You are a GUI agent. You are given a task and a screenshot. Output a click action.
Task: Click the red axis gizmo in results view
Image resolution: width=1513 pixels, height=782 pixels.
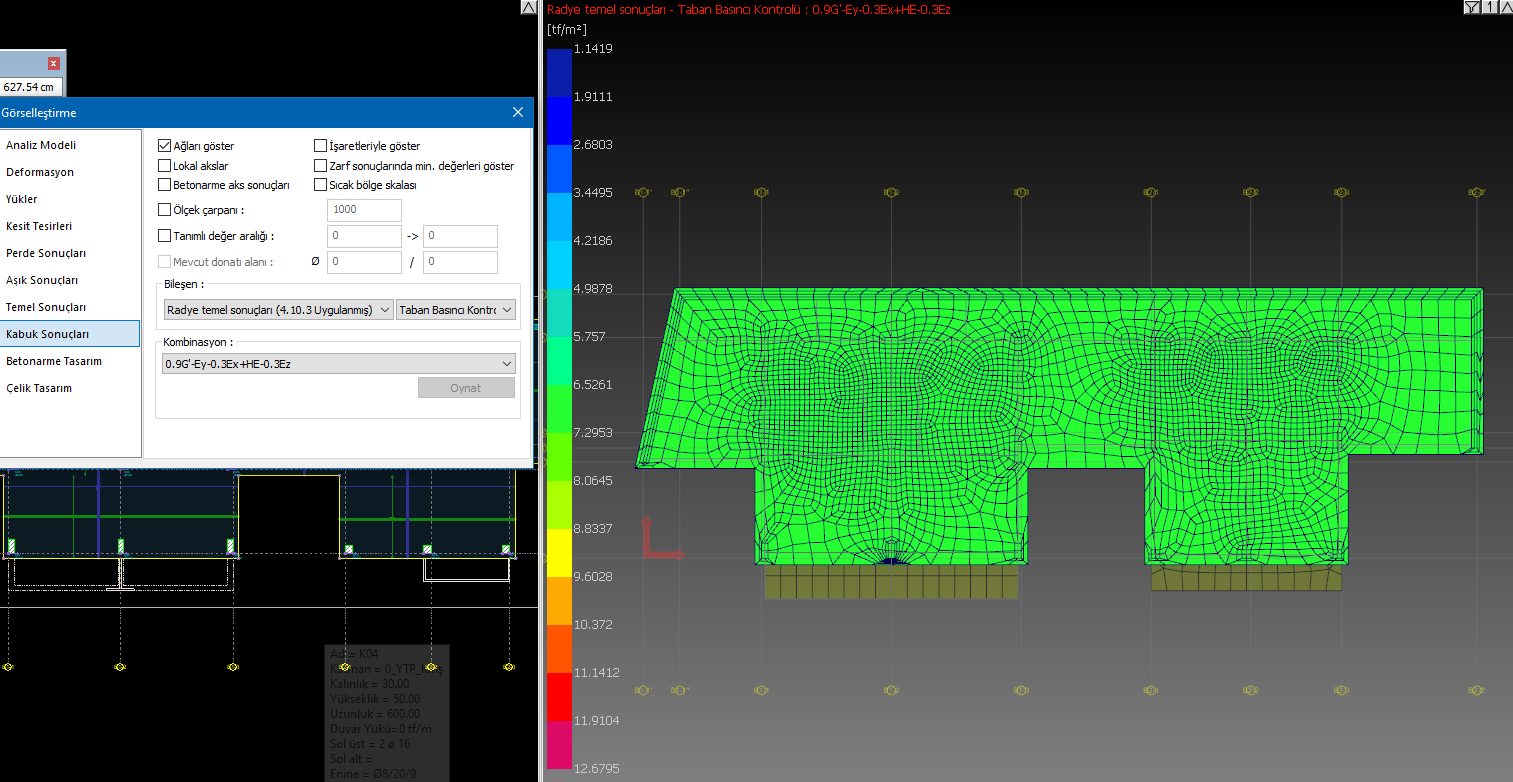[x=662, y=538]
